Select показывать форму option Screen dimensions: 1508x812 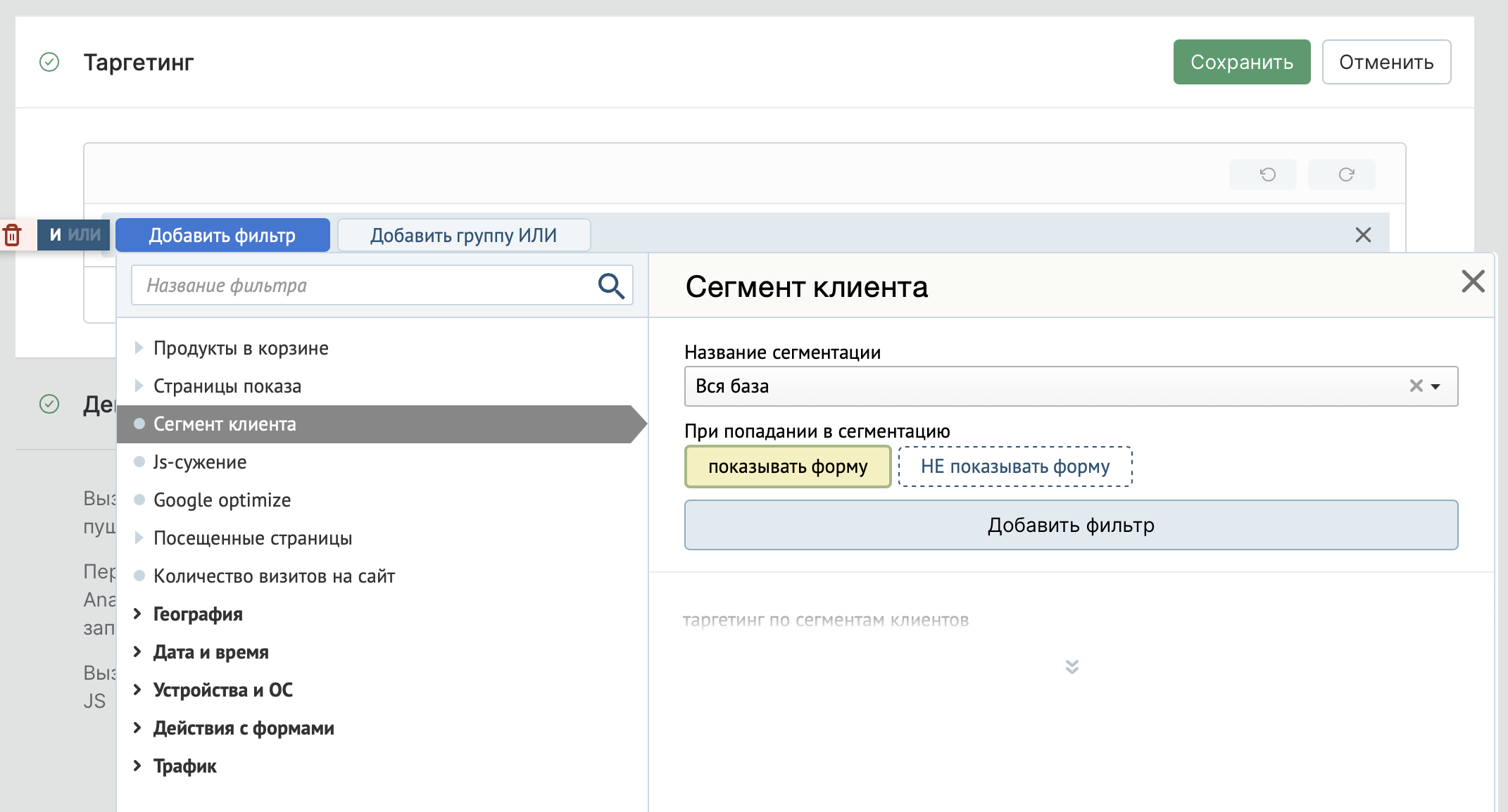pyautogui.click(x=788, y=467)
